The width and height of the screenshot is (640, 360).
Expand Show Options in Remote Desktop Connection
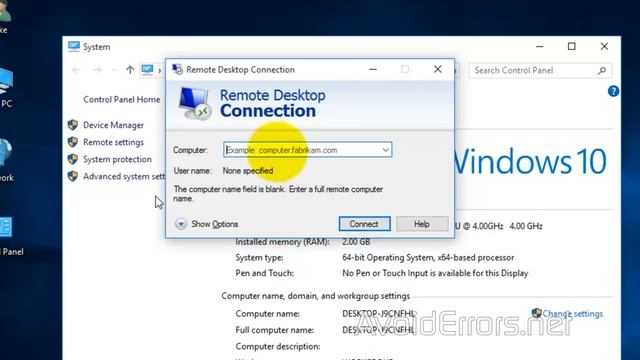207,224
